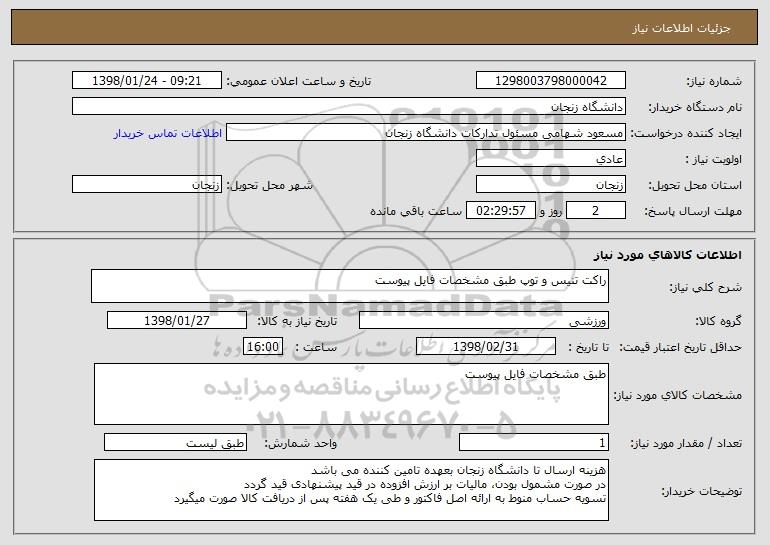Click the remaining time field 02:29:57
The width and height of the screenshot is (770, 545).
tap(500, 211)
